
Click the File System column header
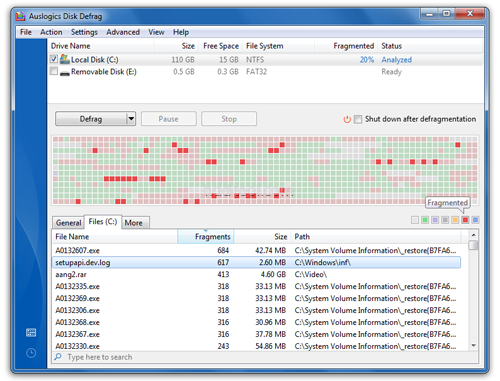pyautogui.click(x=279, y=46)
